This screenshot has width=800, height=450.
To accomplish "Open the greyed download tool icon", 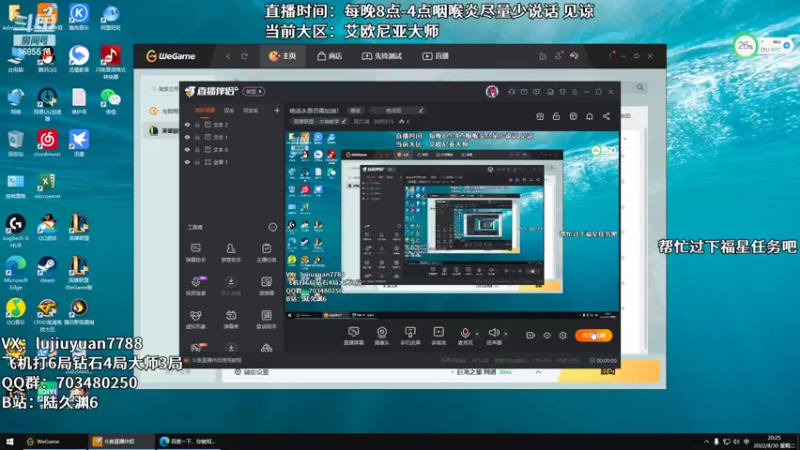I will pyautogui.click(x=231, y=286).
